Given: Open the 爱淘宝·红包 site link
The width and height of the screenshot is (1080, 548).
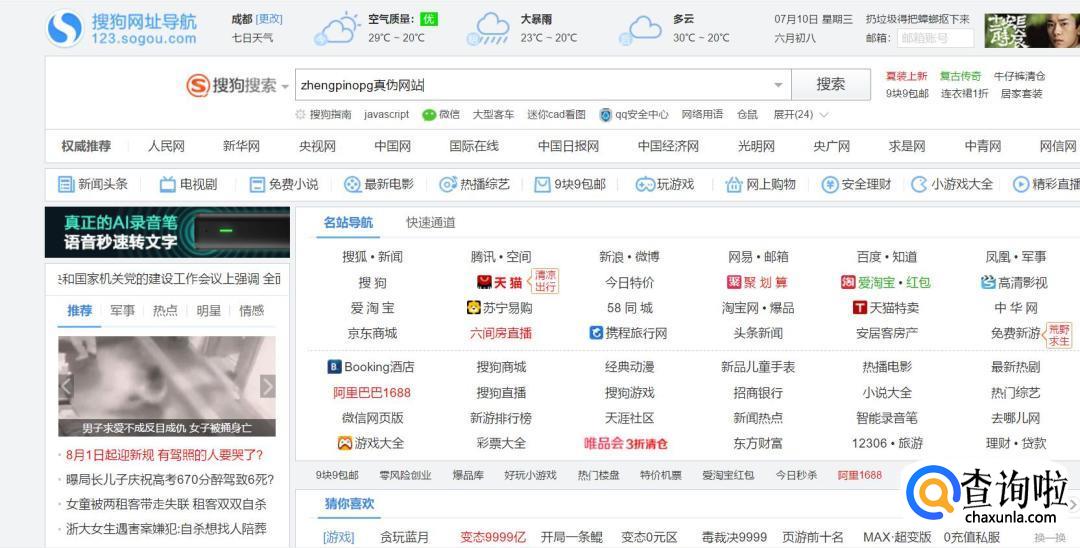Looking at the screenshot, I should coord(886,282).
